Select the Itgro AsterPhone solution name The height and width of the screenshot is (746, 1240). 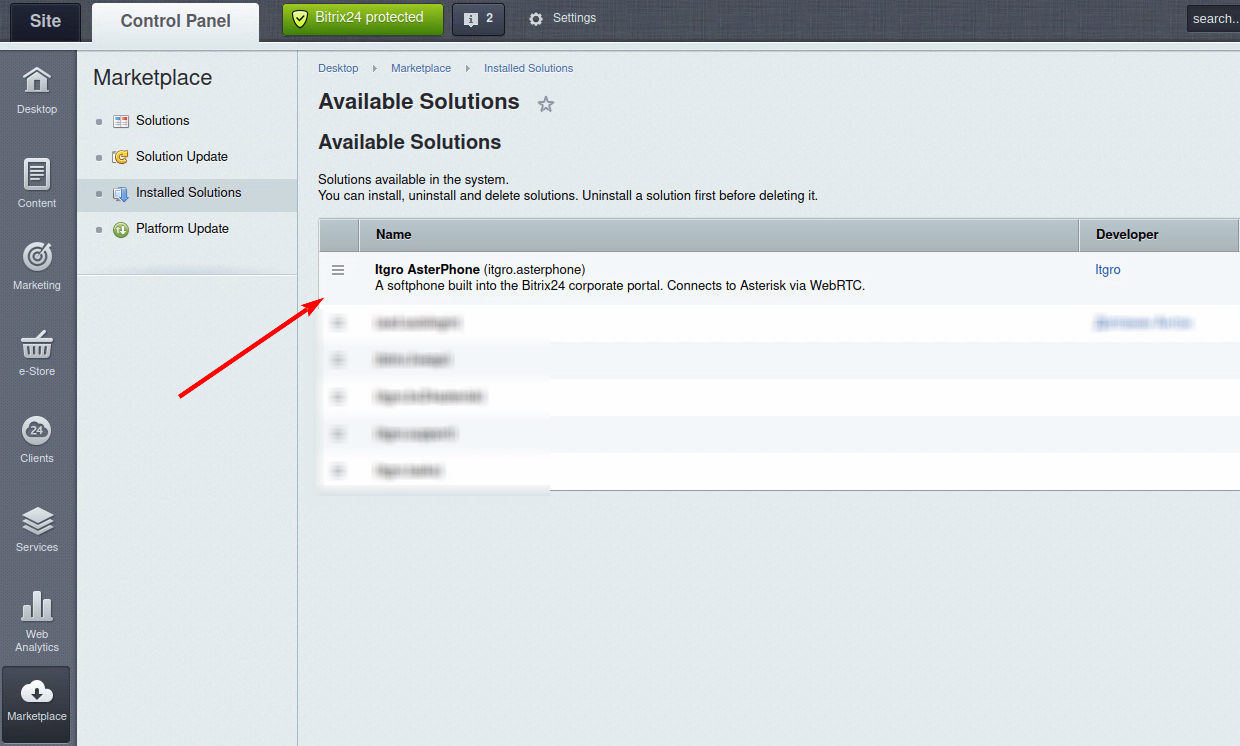[427, 270]
